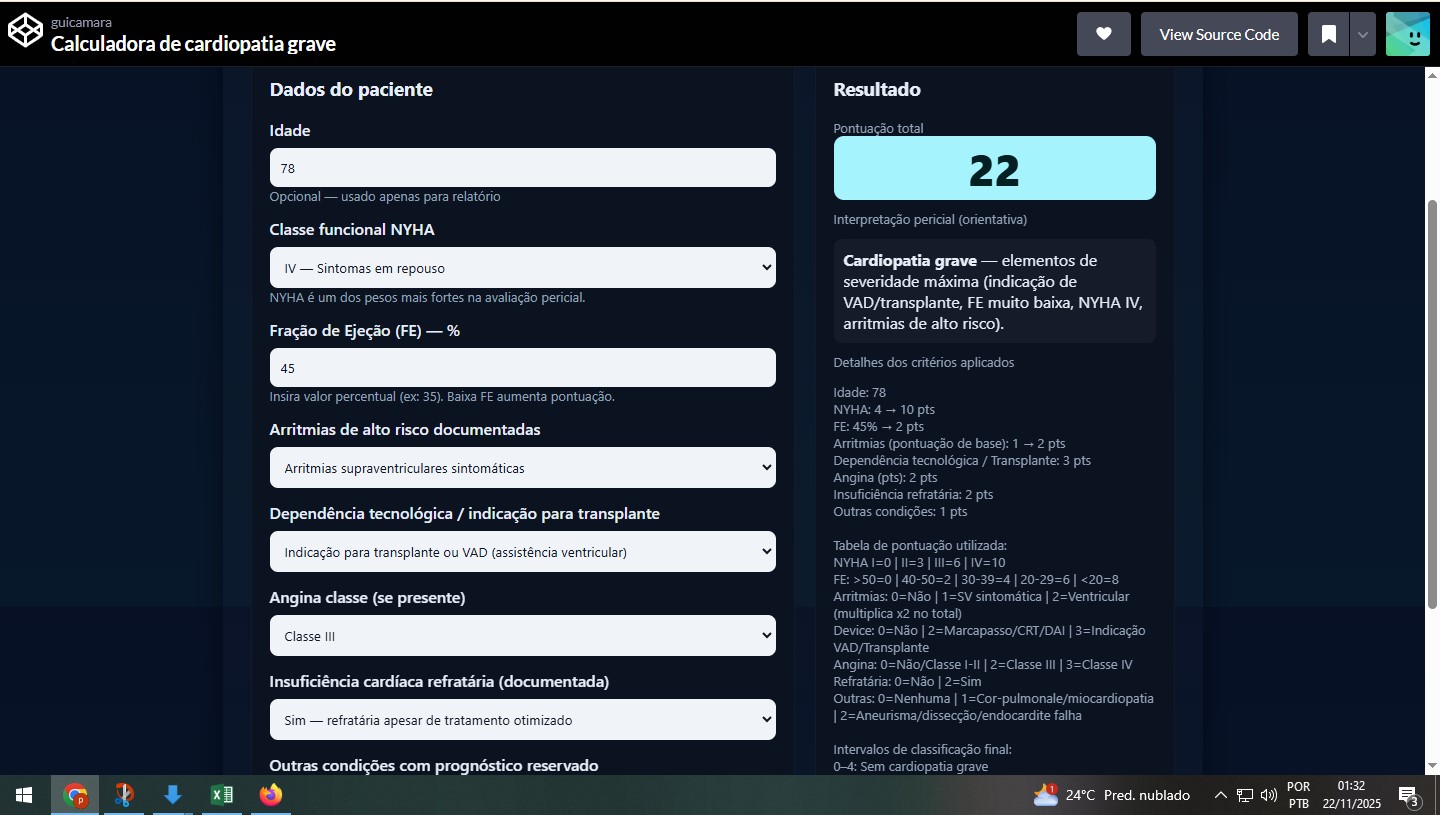The height and width of the screenshot is (815, 1440).
Task: Expand Dependência tecnológica / transplante dropdown
Action: tap(522, 552)
